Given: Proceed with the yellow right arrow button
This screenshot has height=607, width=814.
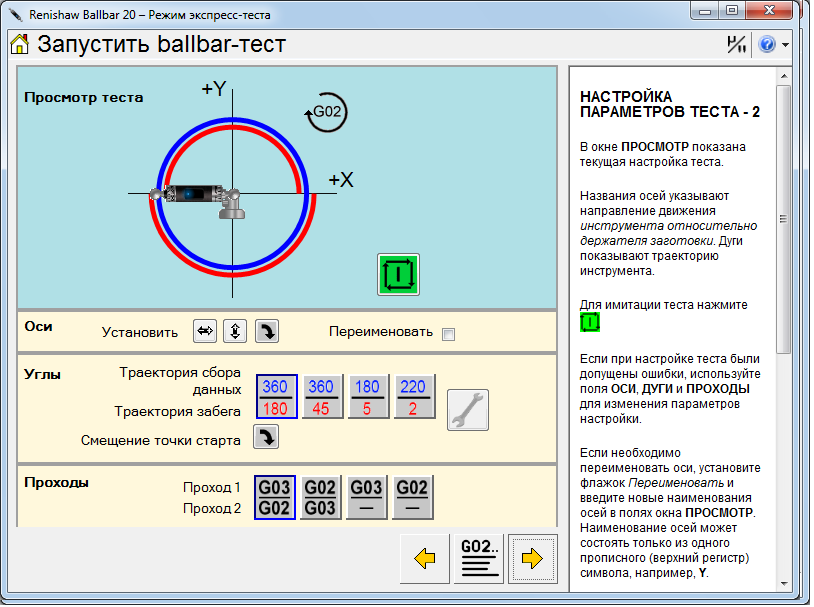Looking at the screenshot, I should pos(533,559).
